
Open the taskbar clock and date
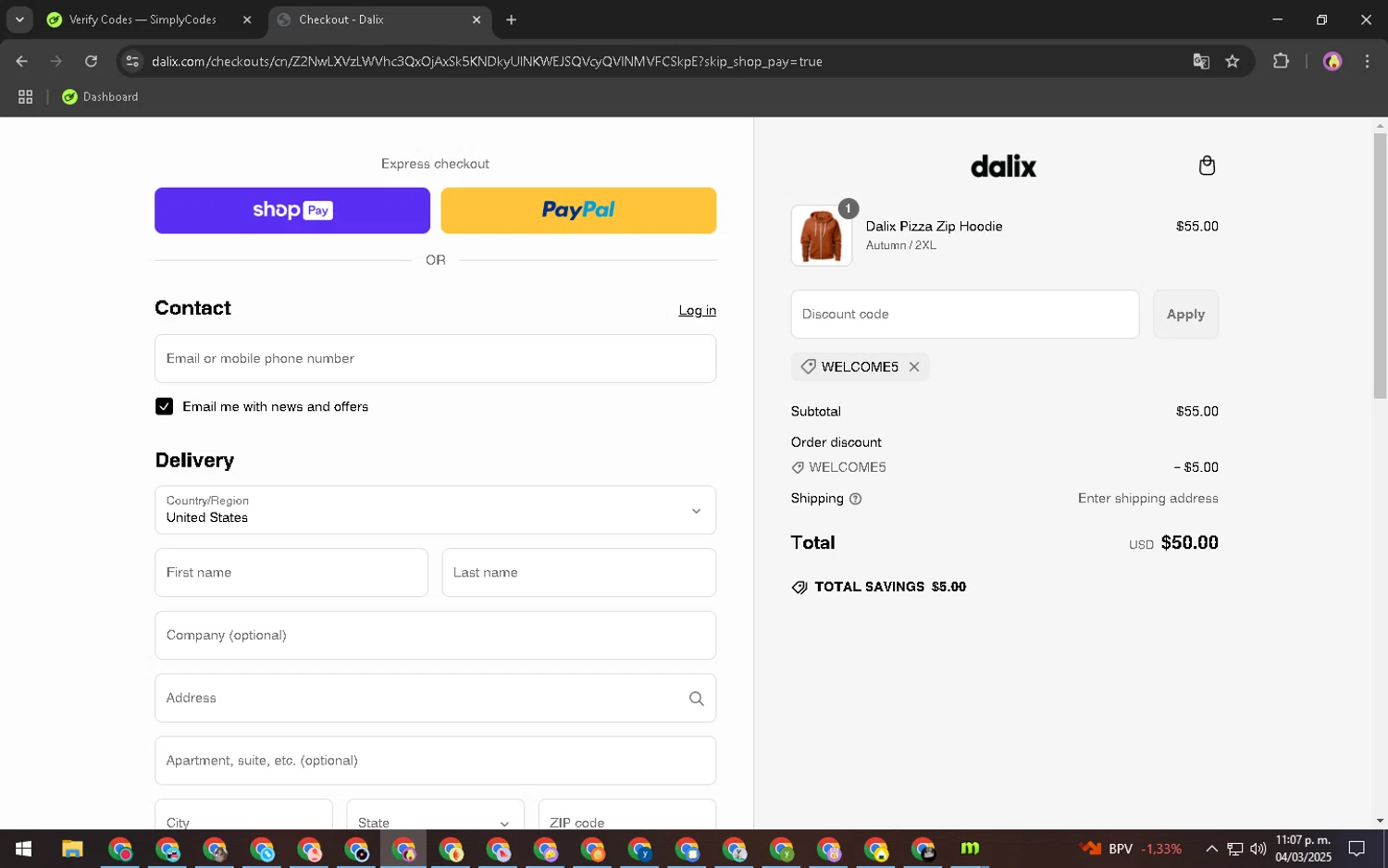coord(1303,849)
